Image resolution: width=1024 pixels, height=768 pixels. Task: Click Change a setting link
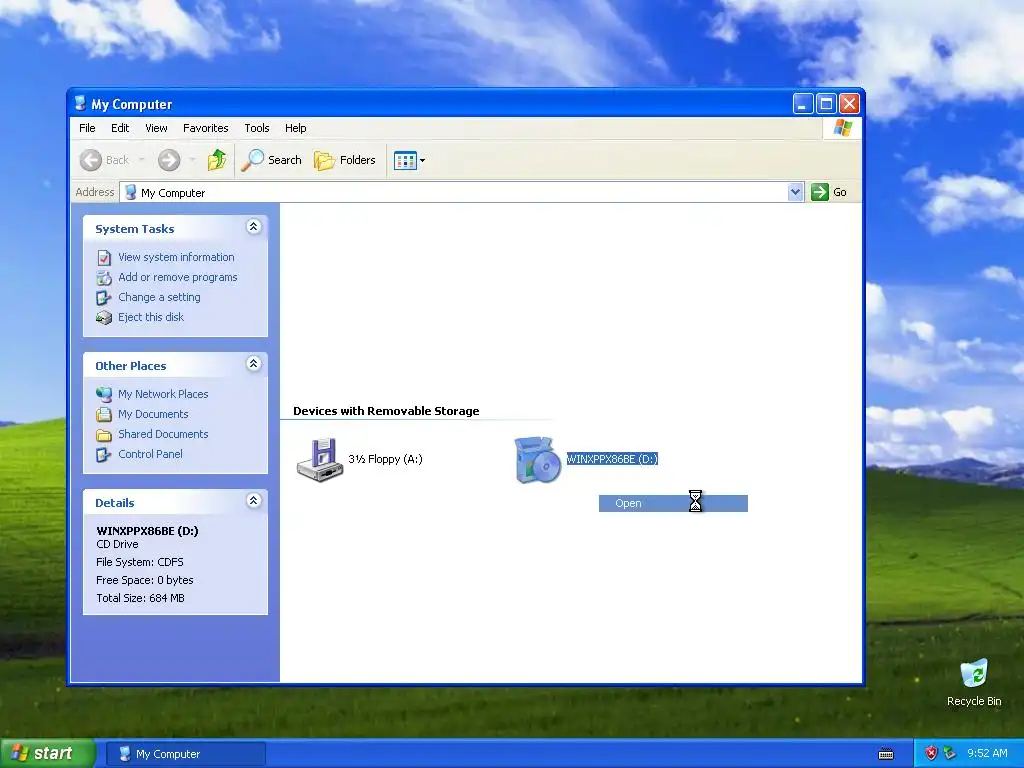coord(159,297)
